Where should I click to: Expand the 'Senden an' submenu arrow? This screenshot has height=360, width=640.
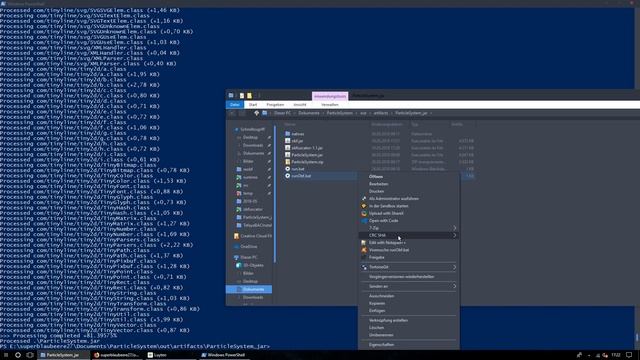click(455, 287)
